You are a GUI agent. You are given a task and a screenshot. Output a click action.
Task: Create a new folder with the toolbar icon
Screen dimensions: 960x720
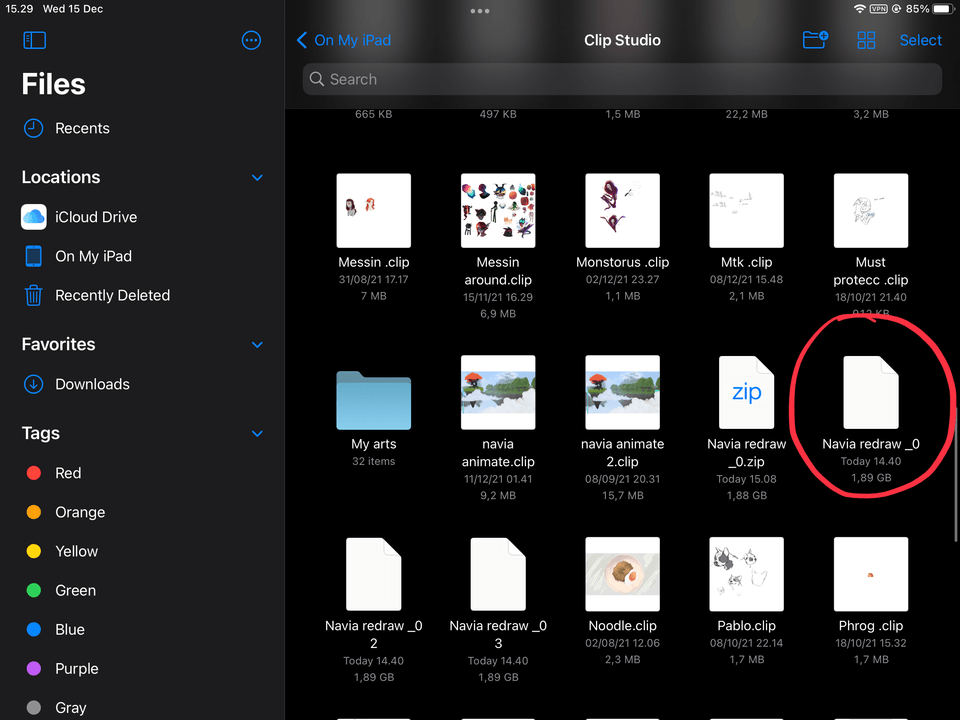tap(815, 40)
